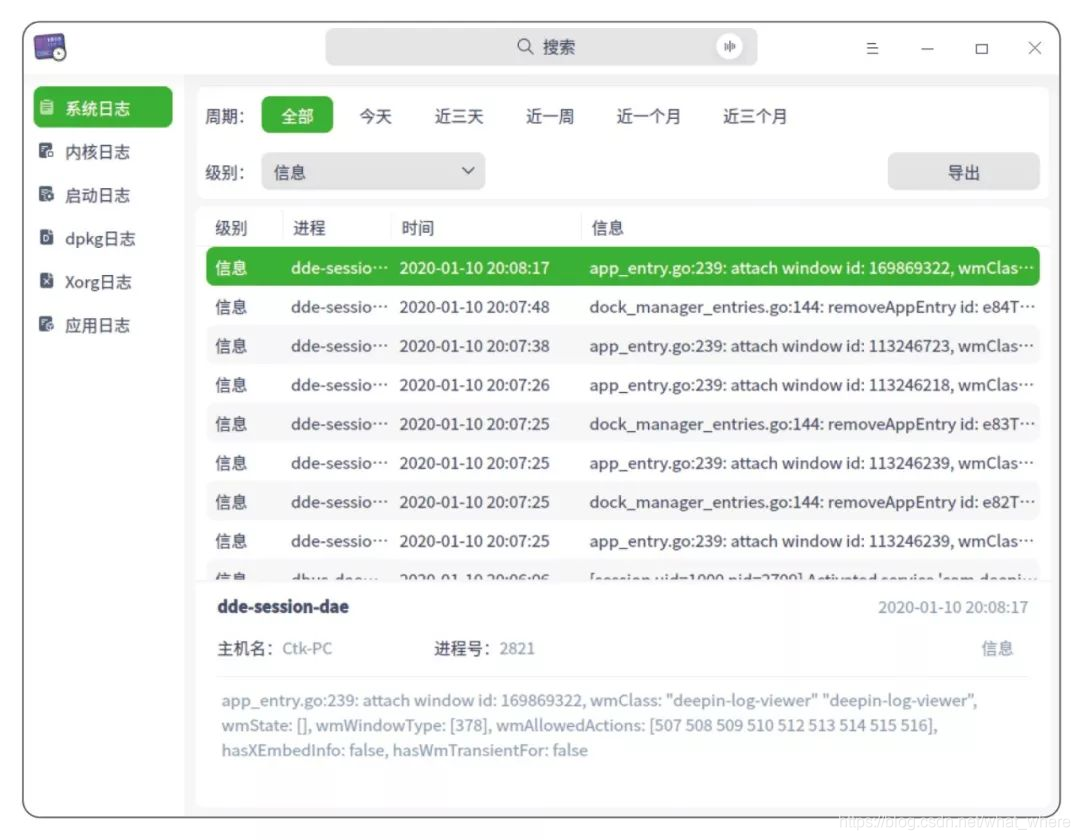Sort by the 级别 column header
Viewport: 1080px width, 840px height.
231,228
